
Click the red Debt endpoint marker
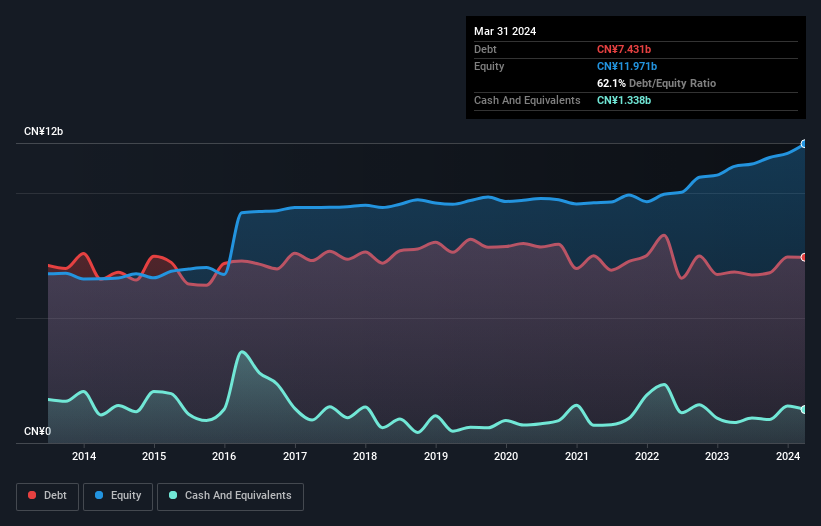804,258
